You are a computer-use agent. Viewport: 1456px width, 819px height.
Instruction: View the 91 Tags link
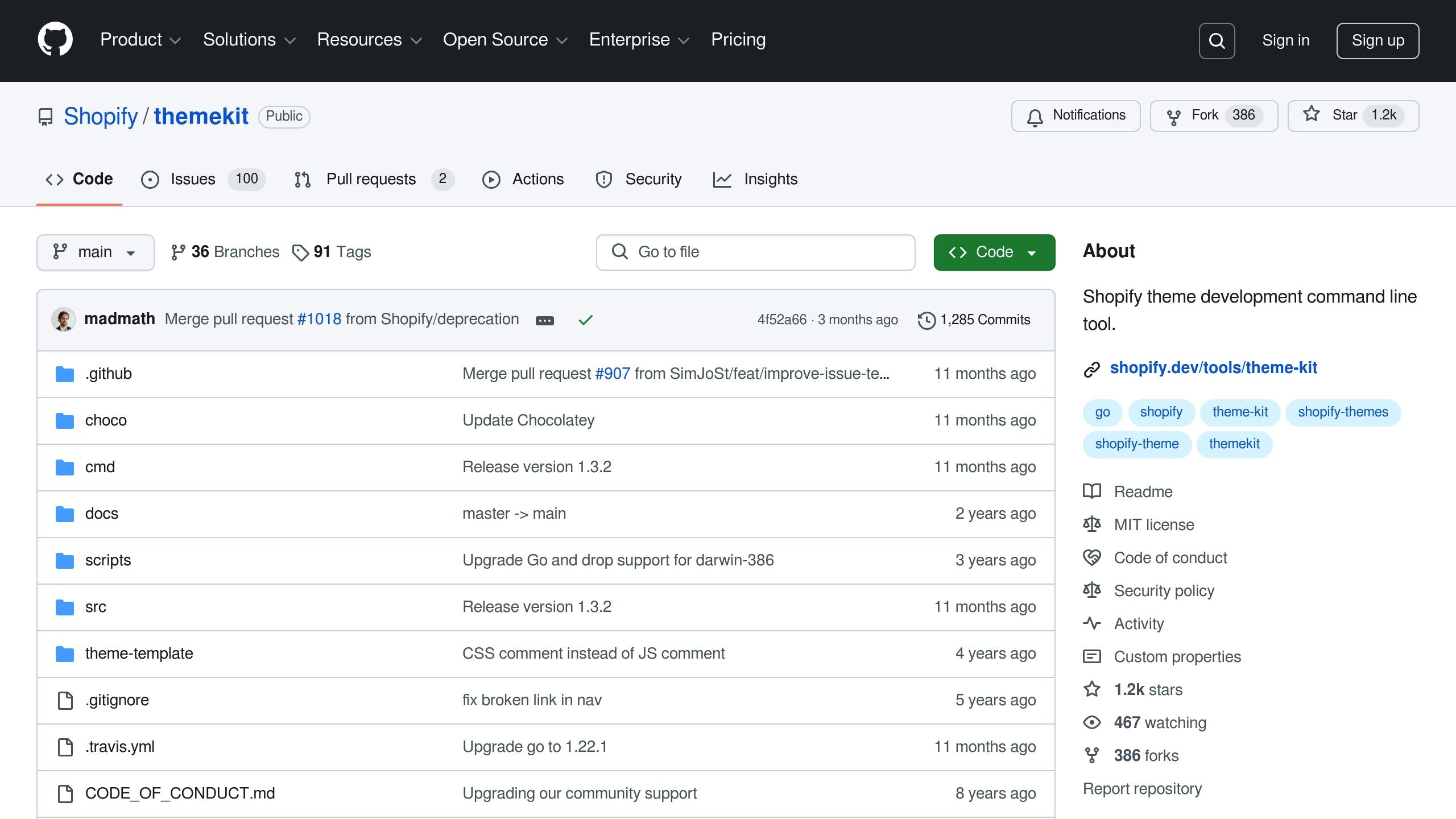click(x=332, y=252)
